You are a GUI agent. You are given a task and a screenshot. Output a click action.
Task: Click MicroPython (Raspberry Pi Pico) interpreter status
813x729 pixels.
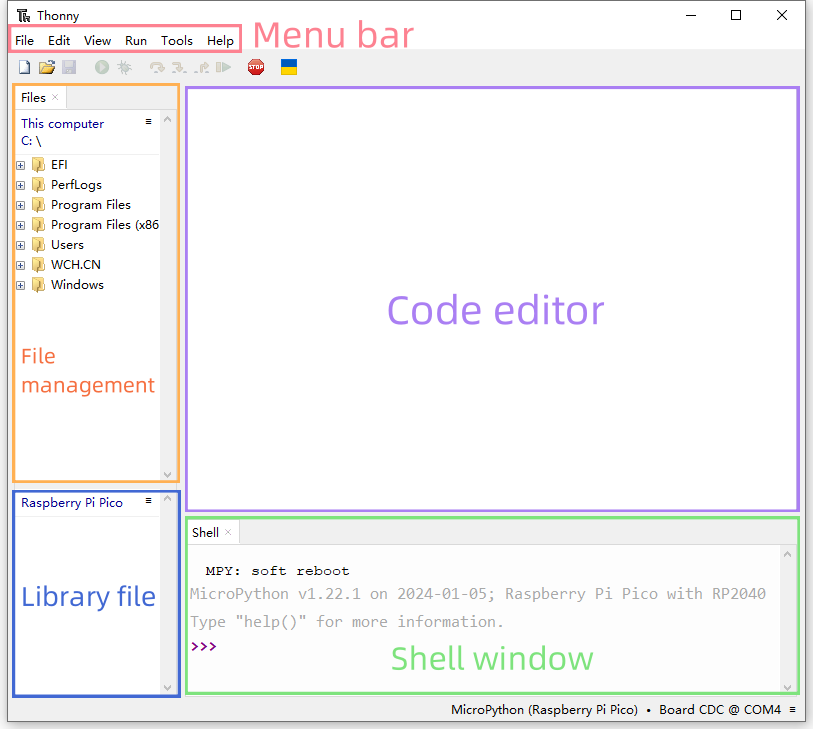click(544, 709)
